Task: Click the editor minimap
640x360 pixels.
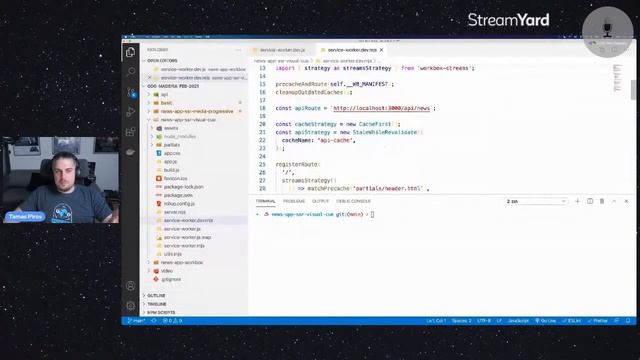Action: tap(618, 78)
